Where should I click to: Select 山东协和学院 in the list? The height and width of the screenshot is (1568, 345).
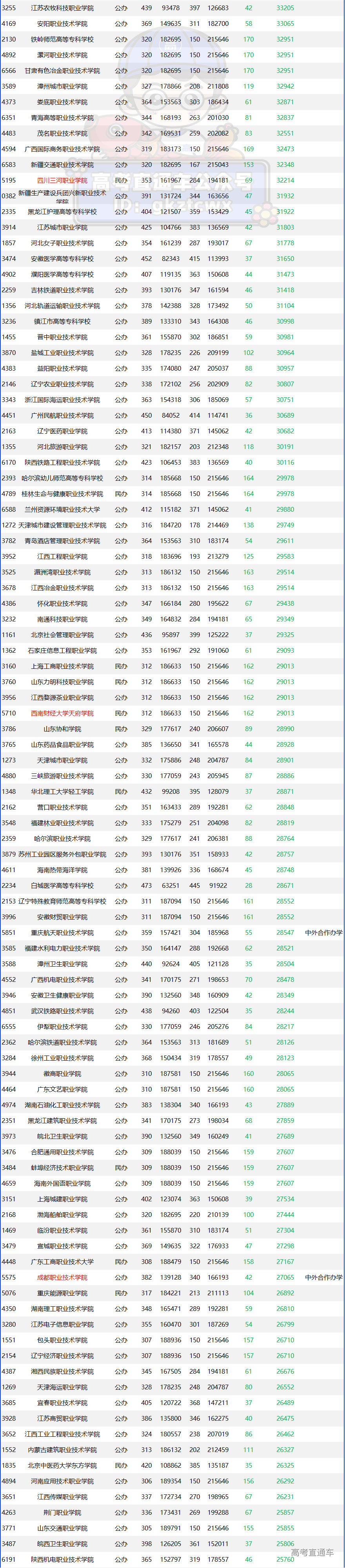click(x=62, y=729)
